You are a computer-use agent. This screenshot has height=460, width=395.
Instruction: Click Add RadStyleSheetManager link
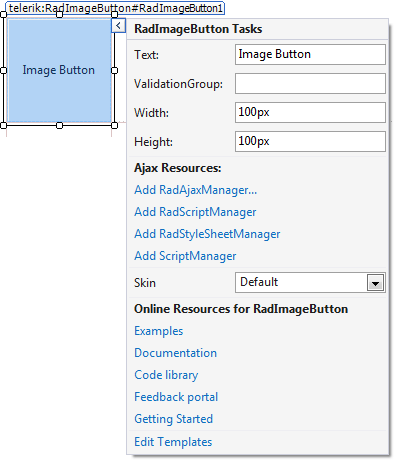coord(207,234)
